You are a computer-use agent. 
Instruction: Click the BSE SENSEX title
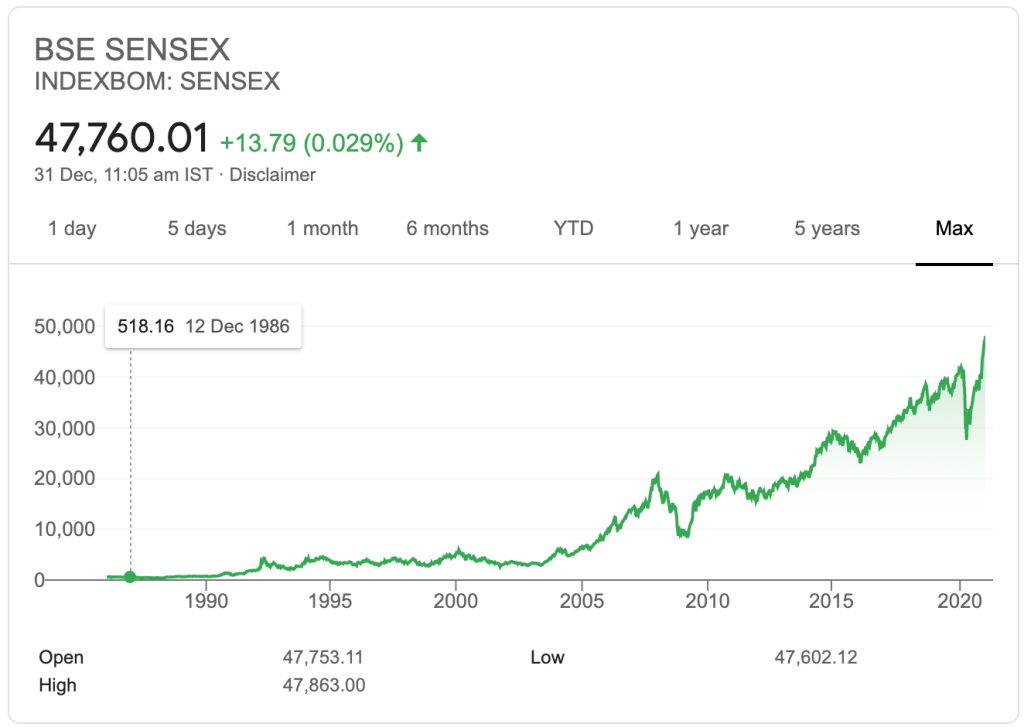coord(133,49)
